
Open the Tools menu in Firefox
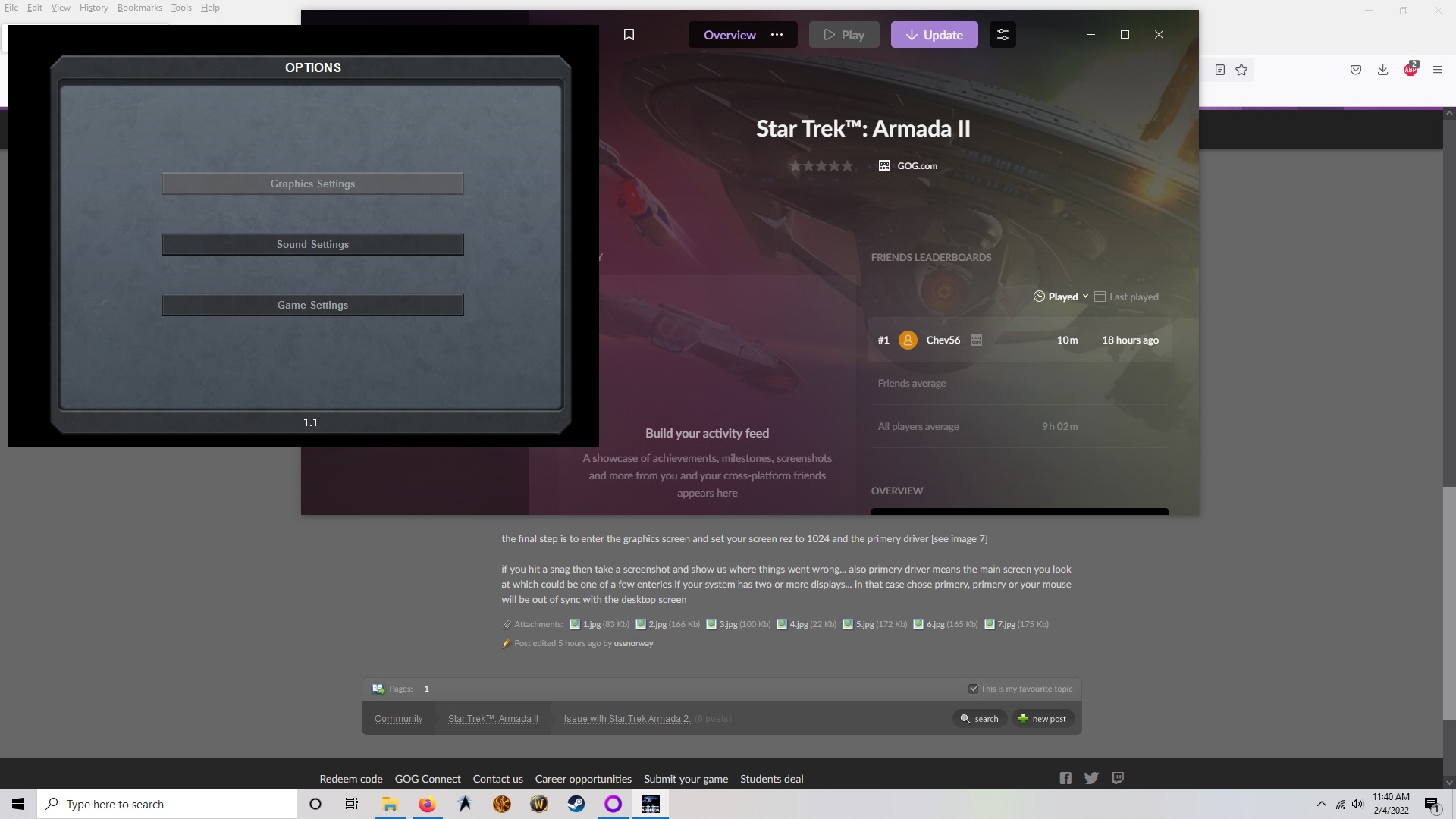coord(181,8)
